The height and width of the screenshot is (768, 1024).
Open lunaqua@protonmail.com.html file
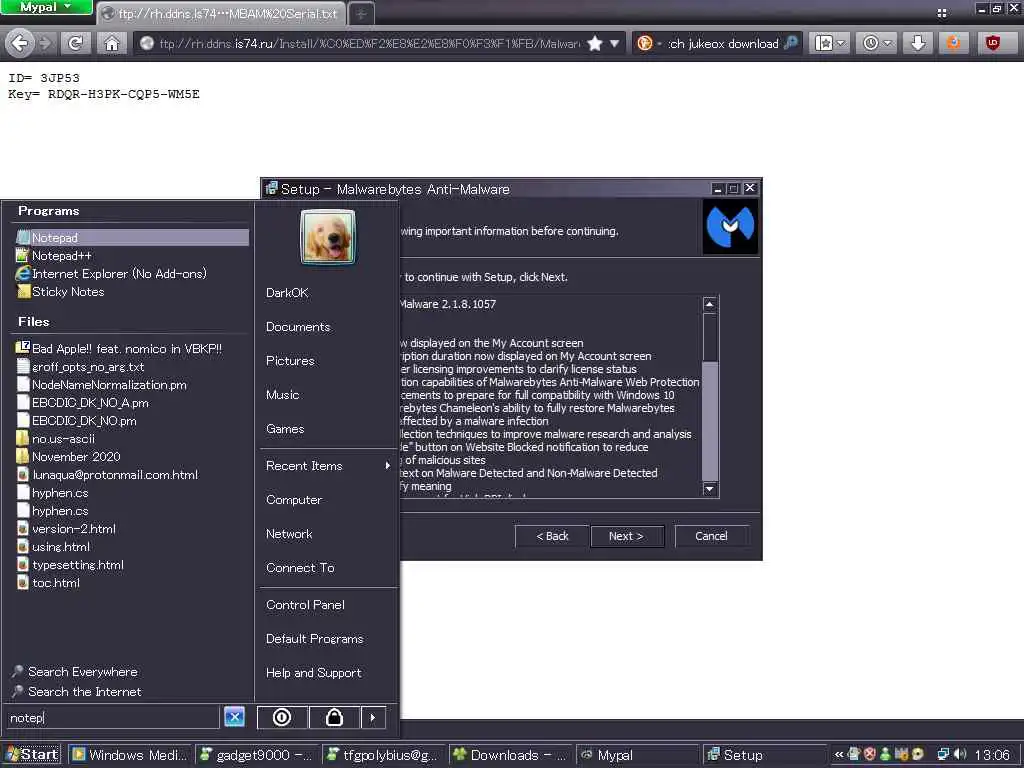pos(131,475)
